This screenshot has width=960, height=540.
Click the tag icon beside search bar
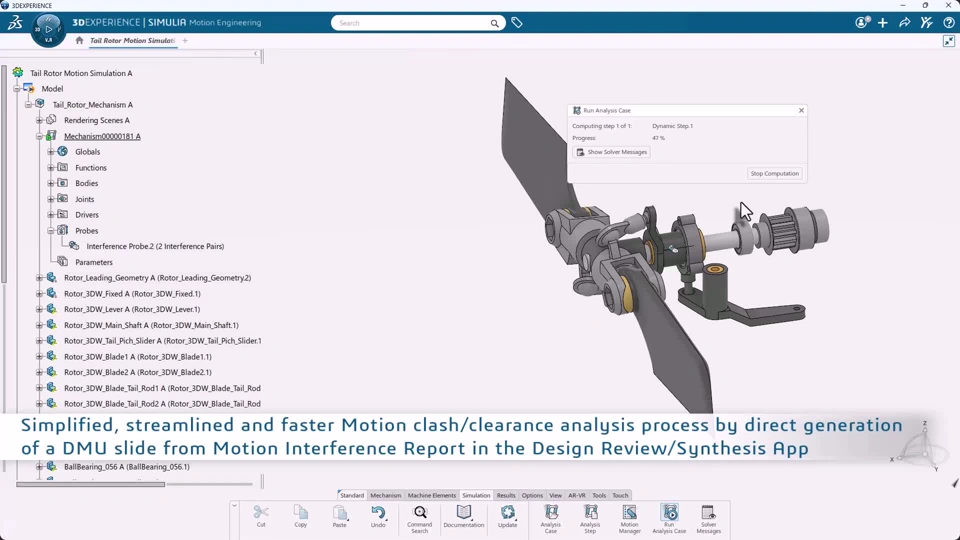tap(517, 23)
